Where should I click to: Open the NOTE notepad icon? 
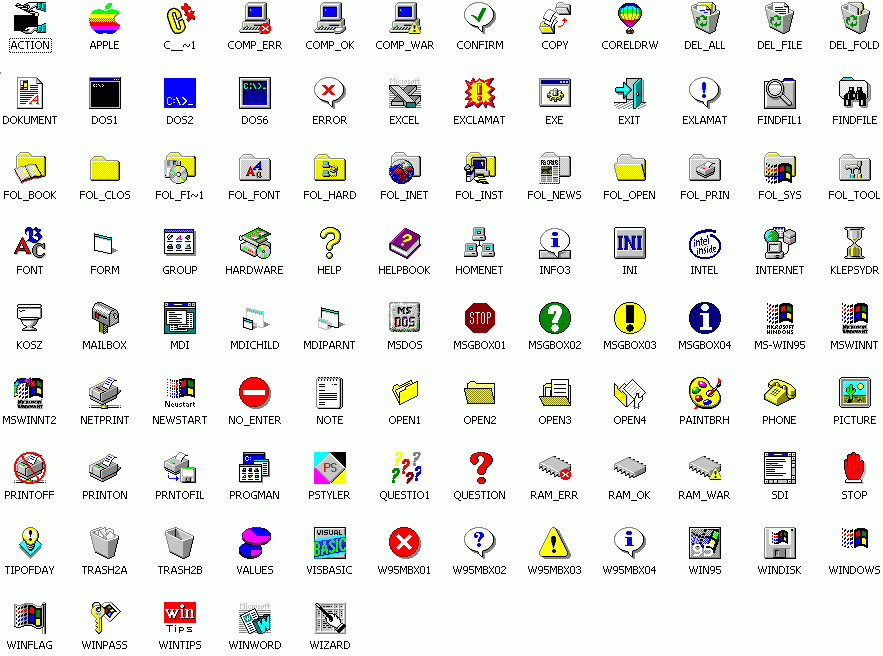tap(329, 392)
